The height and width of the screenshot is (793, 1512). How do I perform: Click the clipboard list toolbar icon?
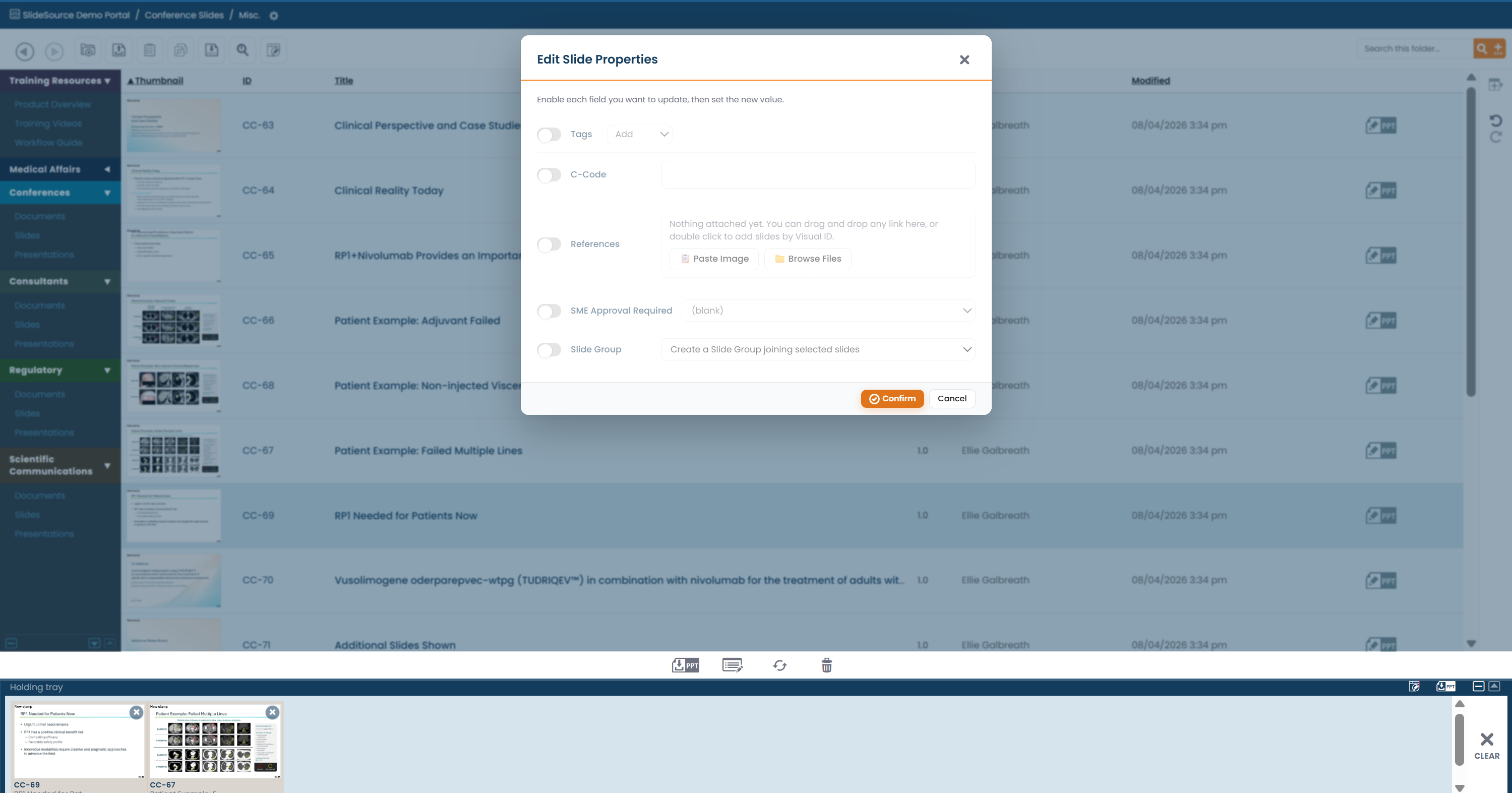[x=150, y=50]
